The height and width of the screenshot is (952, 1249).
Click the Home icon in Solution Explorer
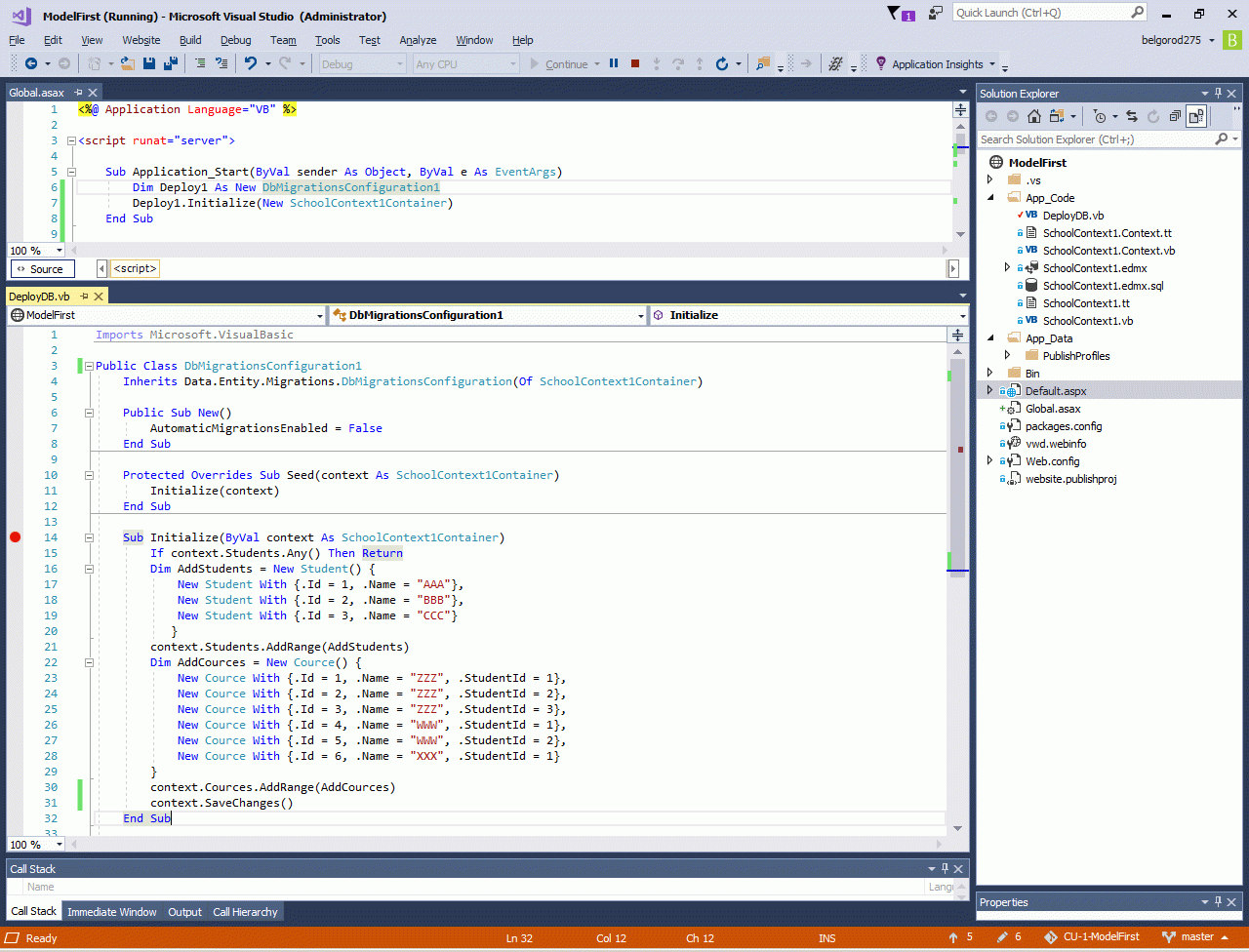tap(1034, 116)
